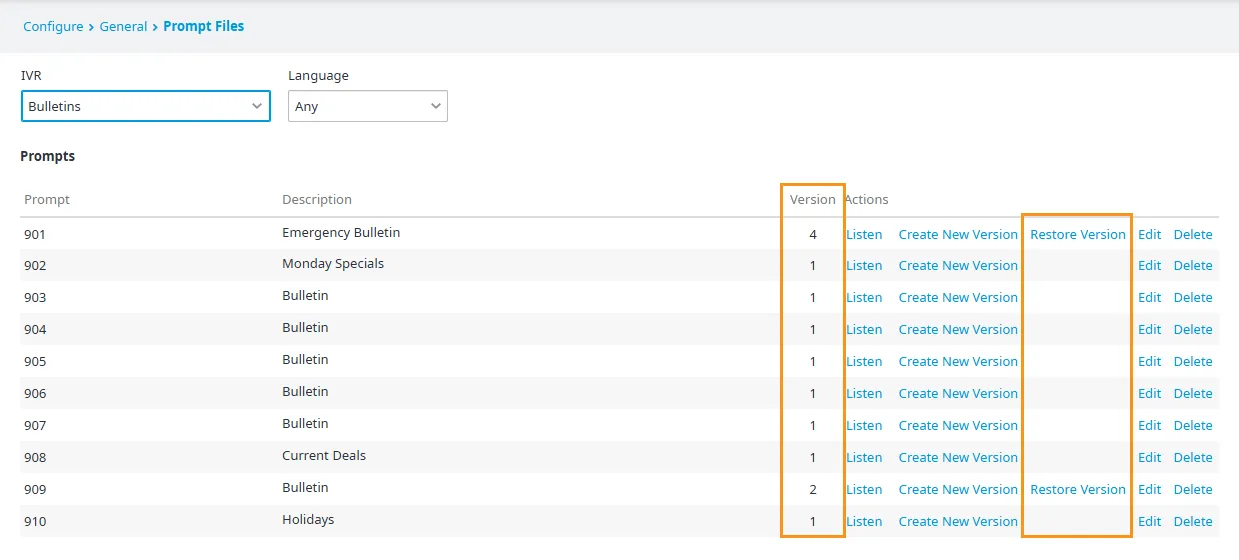Edit prompt 902

click(x=1150, y=266)
